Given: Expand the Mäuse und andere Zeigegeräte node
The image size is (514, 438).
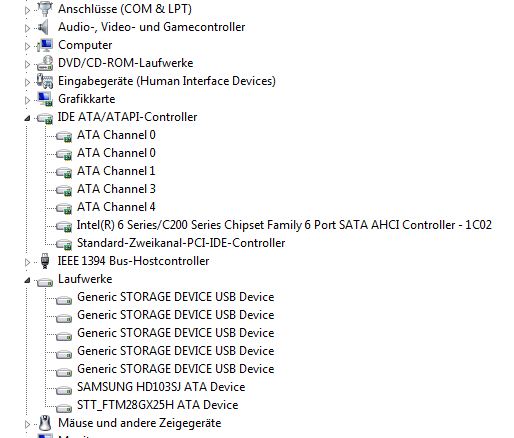Looking at the screenshot, I should click(x=27, y=424).
